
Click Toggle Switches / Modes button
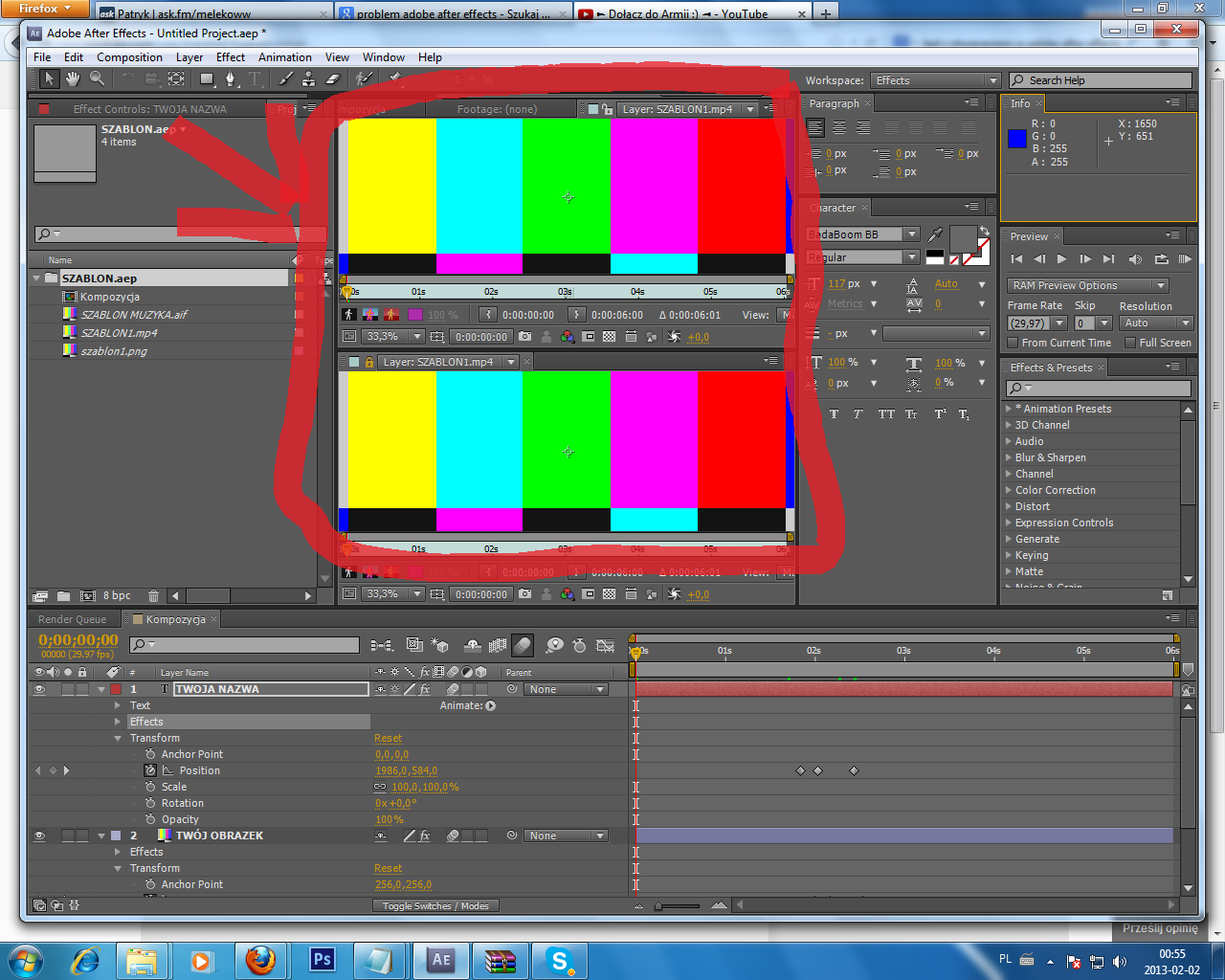click(x=435, y=905)
